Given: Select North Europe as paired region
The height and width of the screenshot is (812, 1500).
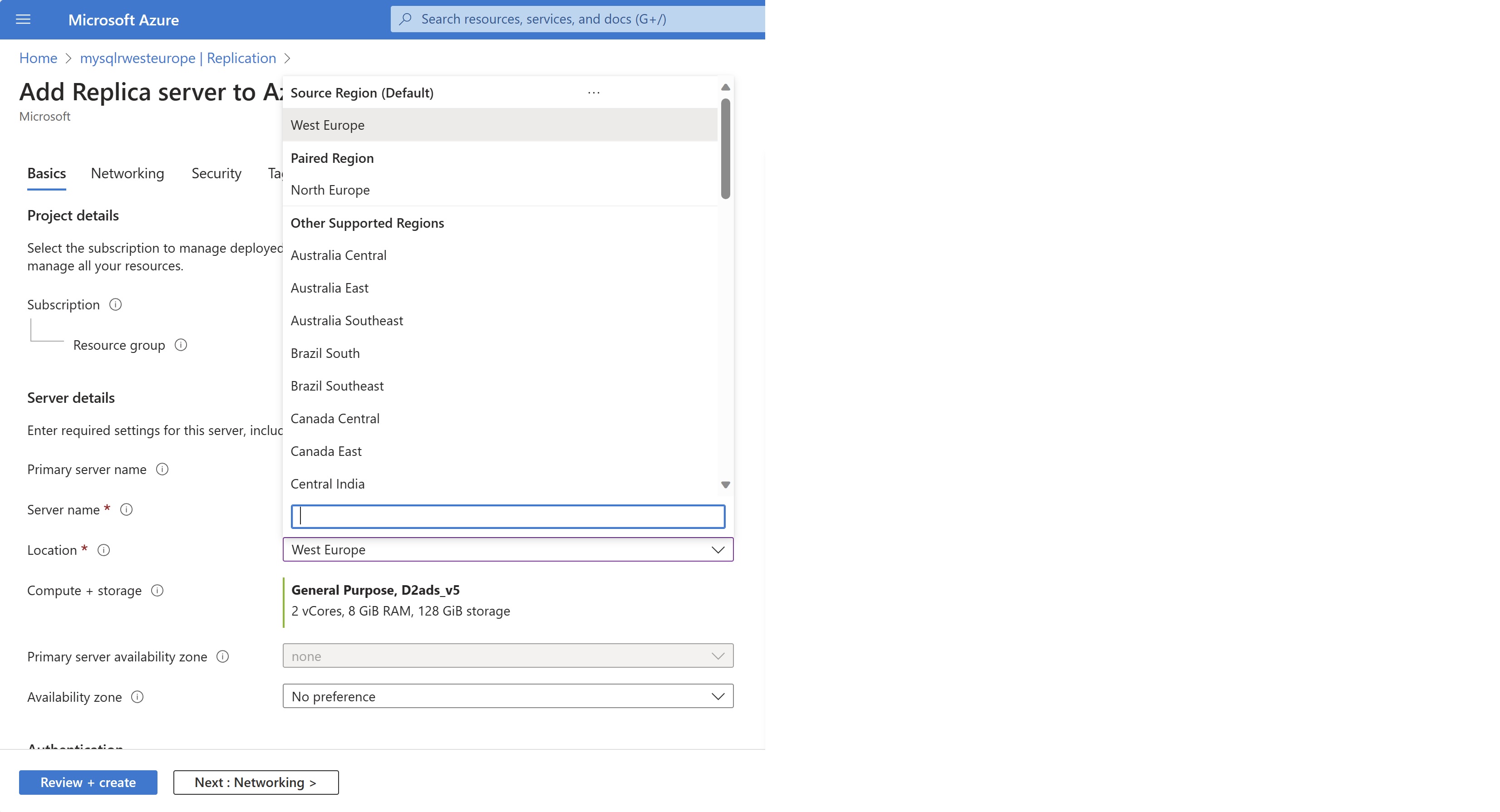Looking at the screenshot, I should tap(330, 189).
